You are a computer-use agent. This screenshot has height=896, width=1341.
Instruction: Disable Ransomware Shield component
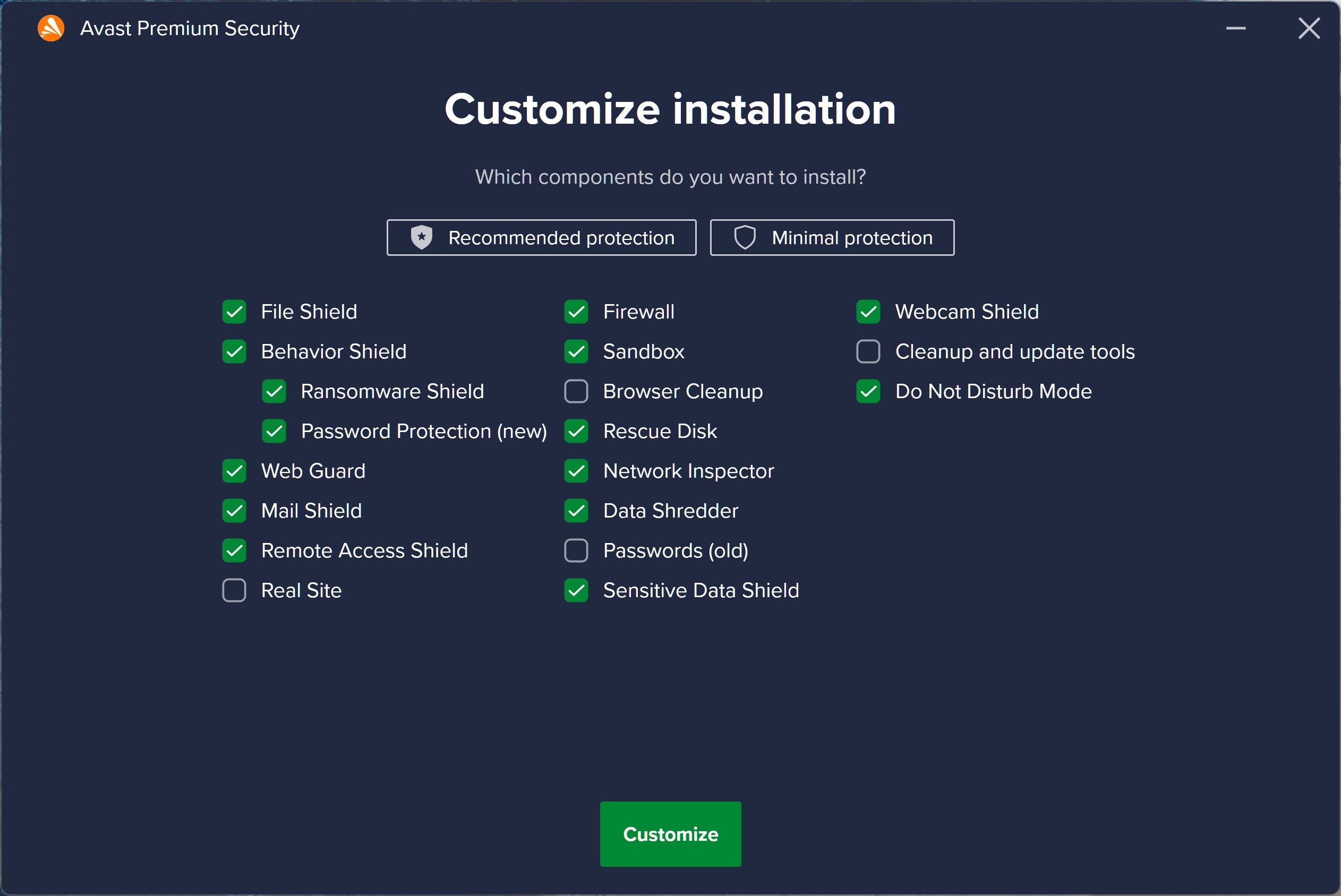click(275, 391)
